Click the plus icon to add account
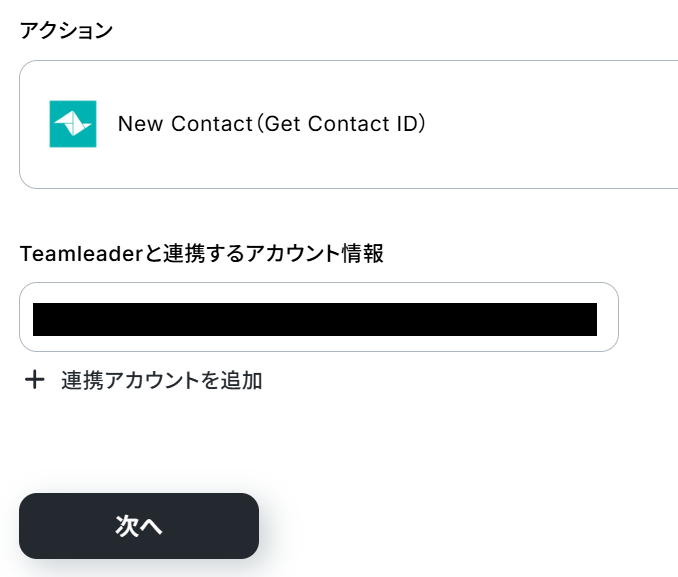 (x=35, y=380)
